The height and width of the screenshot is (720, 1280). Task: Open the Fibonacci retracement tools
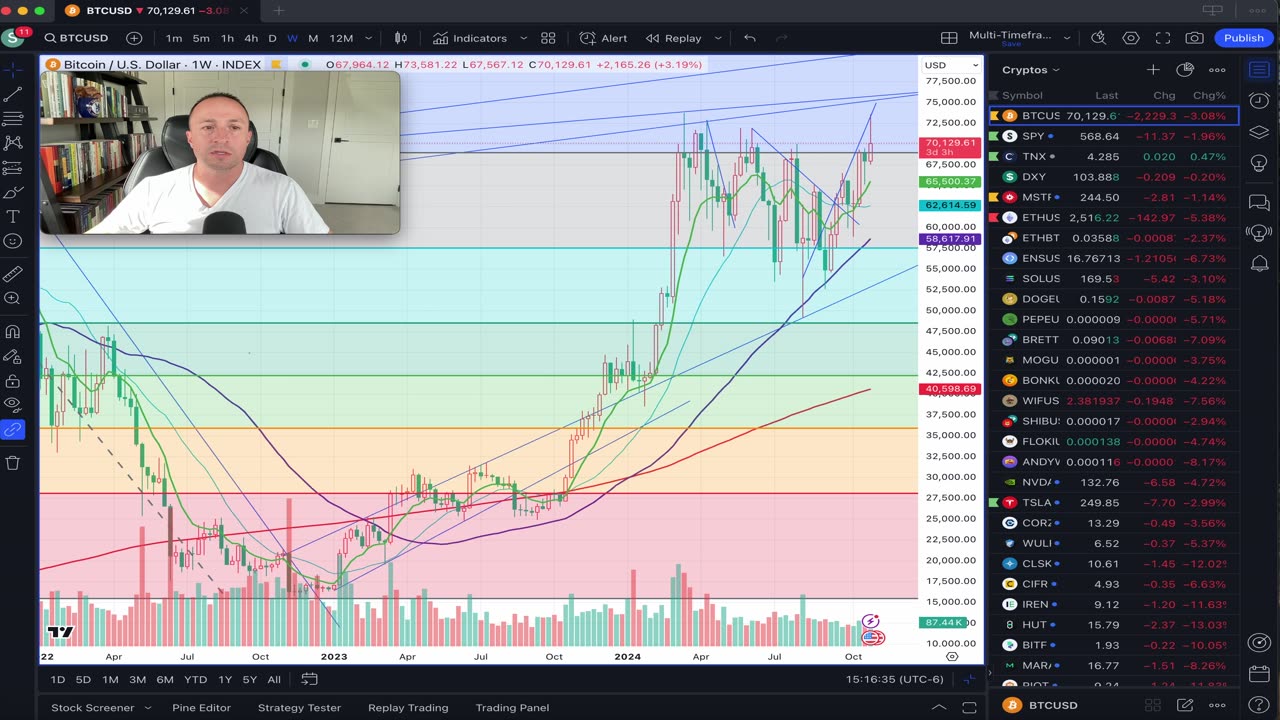coord(13,119)
